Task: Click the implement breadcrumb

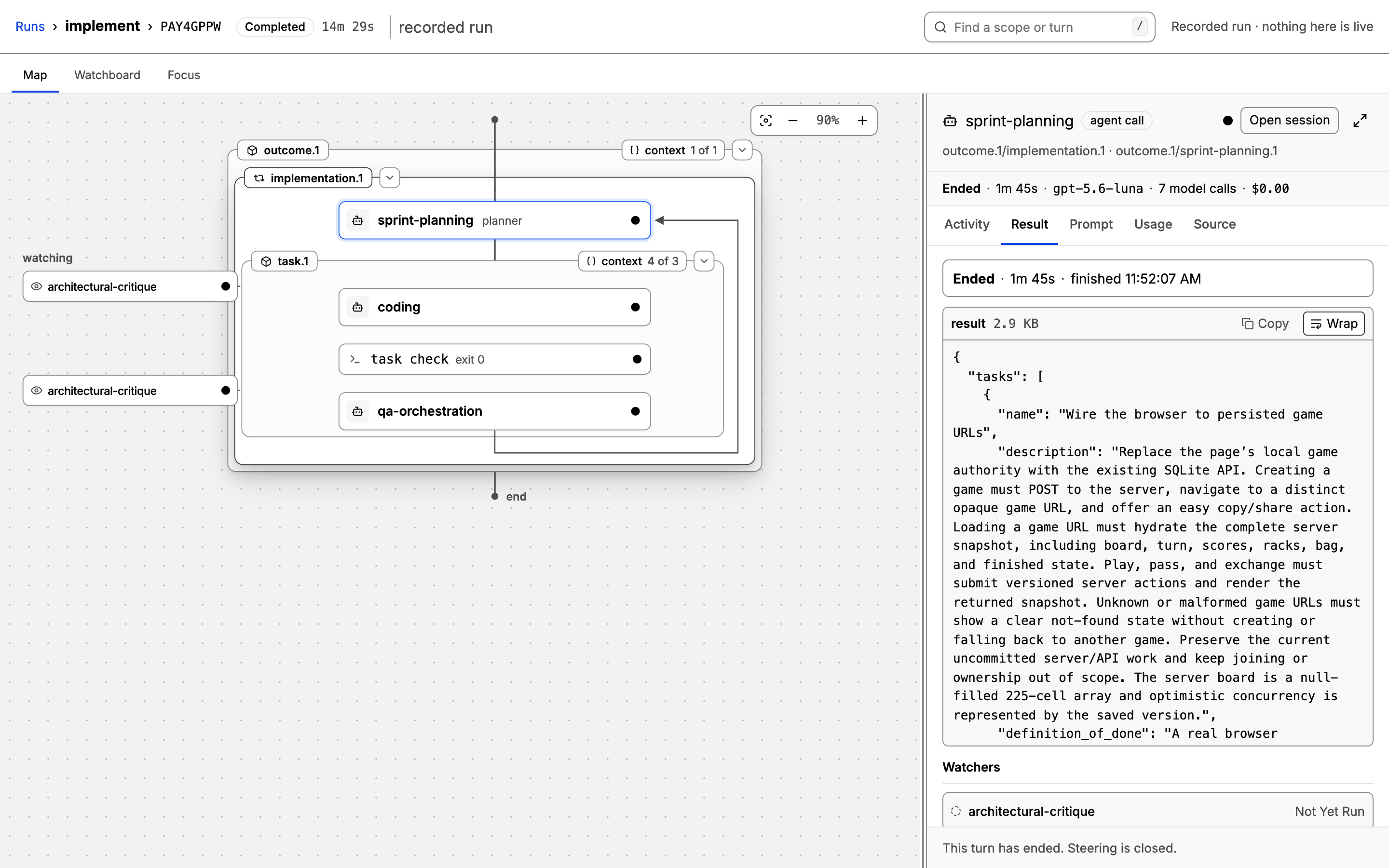Action: [102, 27]
